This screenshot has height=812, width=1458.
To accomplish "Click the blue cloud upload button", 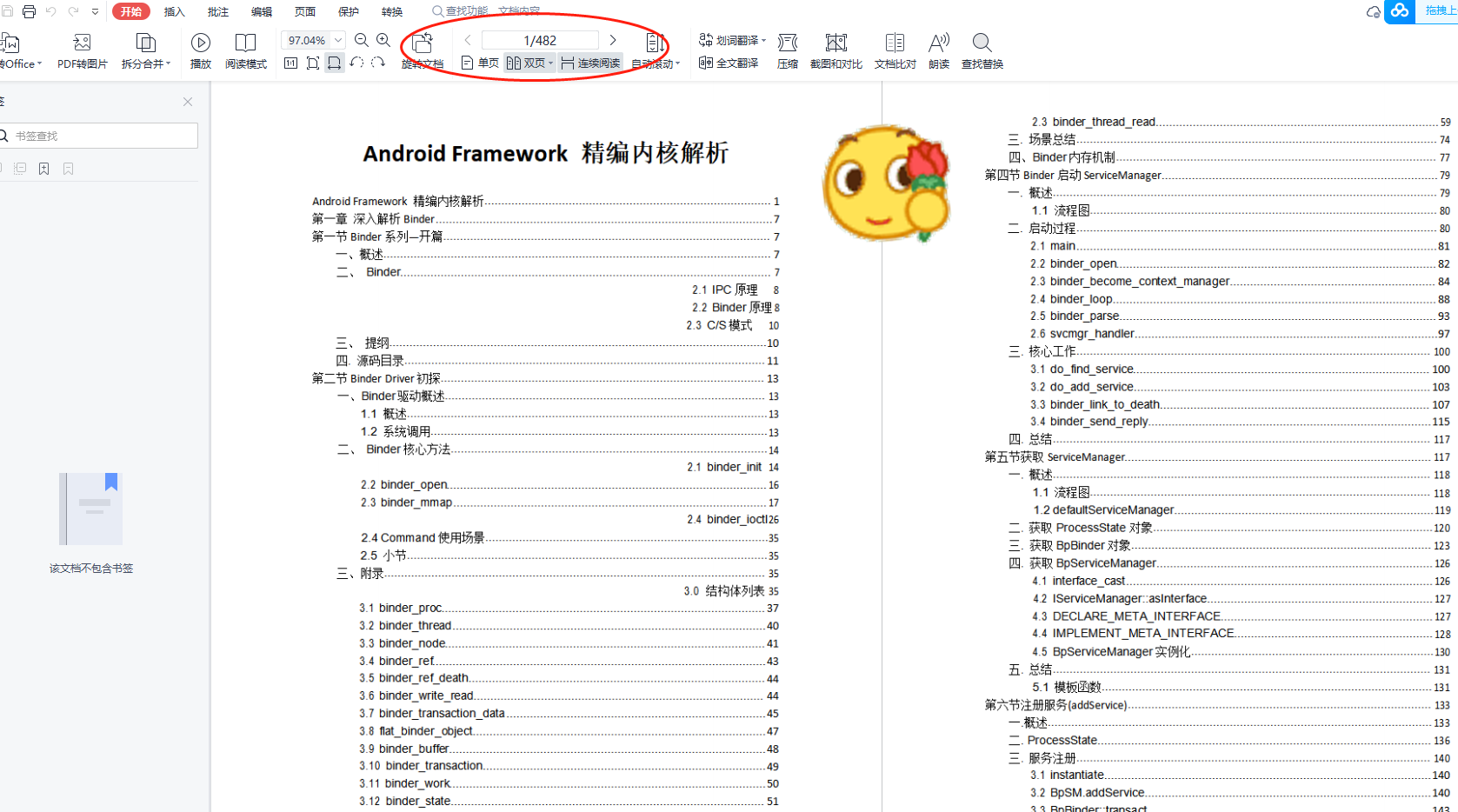I will pyautogui.click(x=1399, y=11).
